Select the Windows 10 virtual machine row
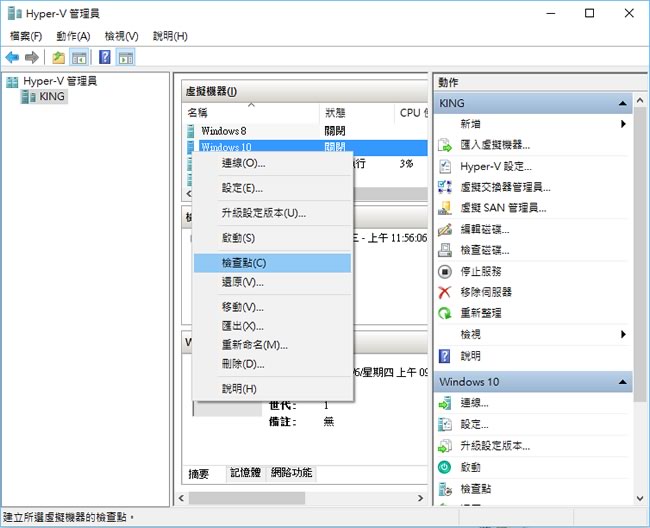 tap(306, 146)
